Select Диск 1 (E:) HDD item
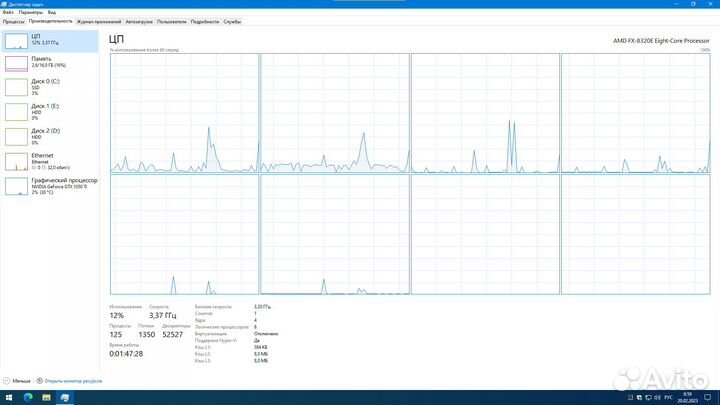The height and width of the screenshot is (405, 720). point(50,112)
